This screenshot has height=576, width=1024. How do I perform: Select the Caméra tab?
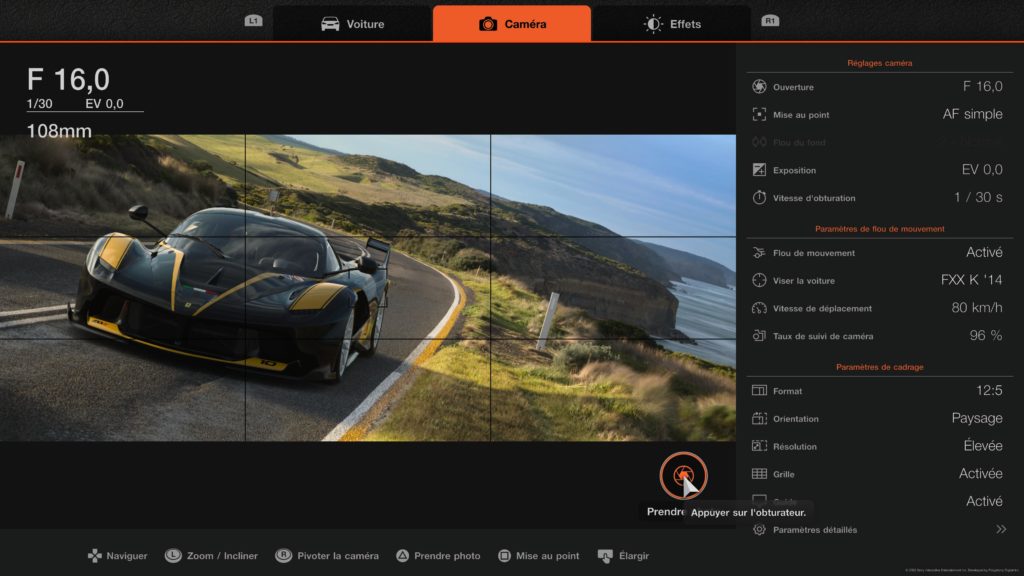[512, 24]
